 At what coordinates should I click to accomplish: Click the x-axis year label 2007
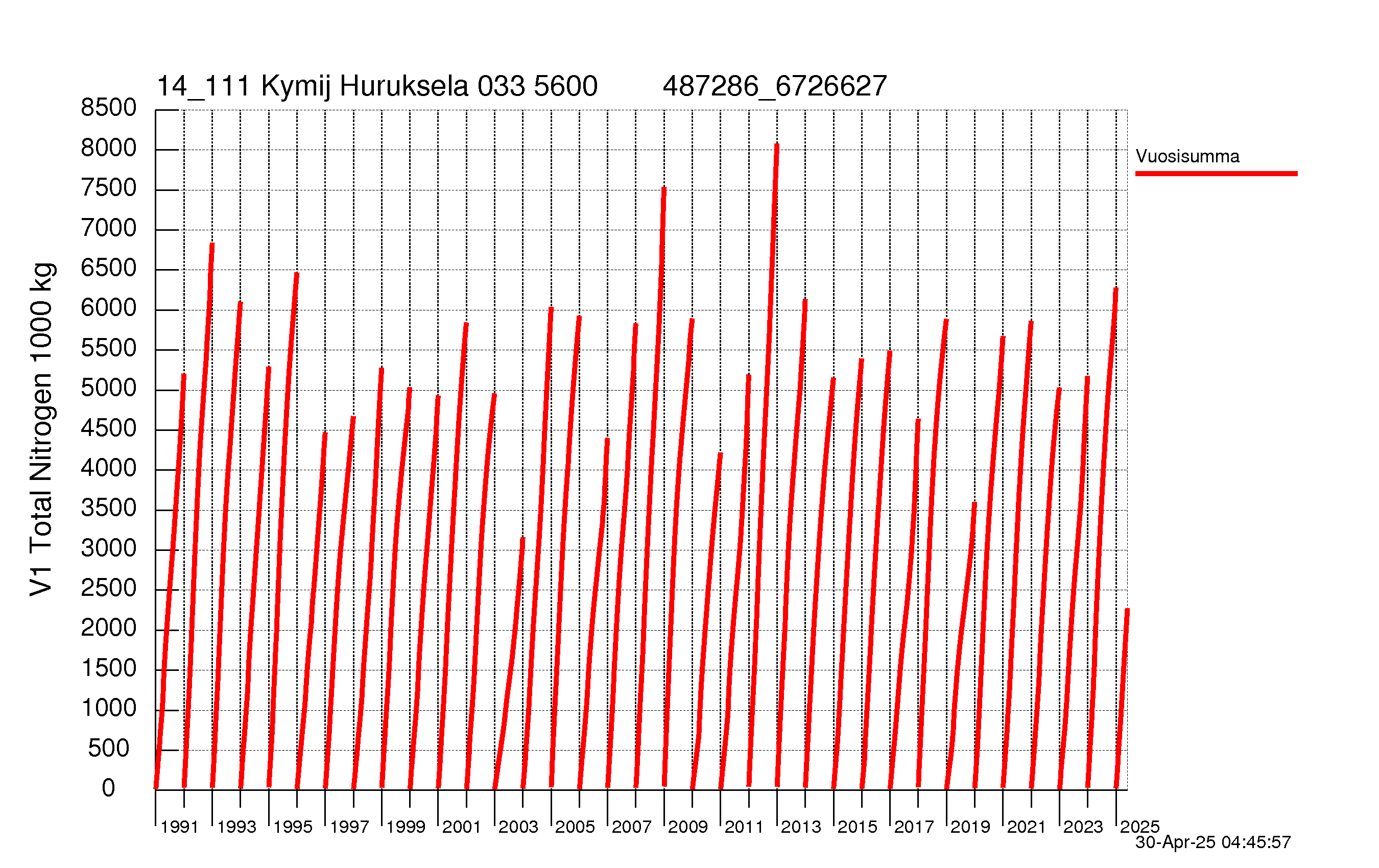632,827
